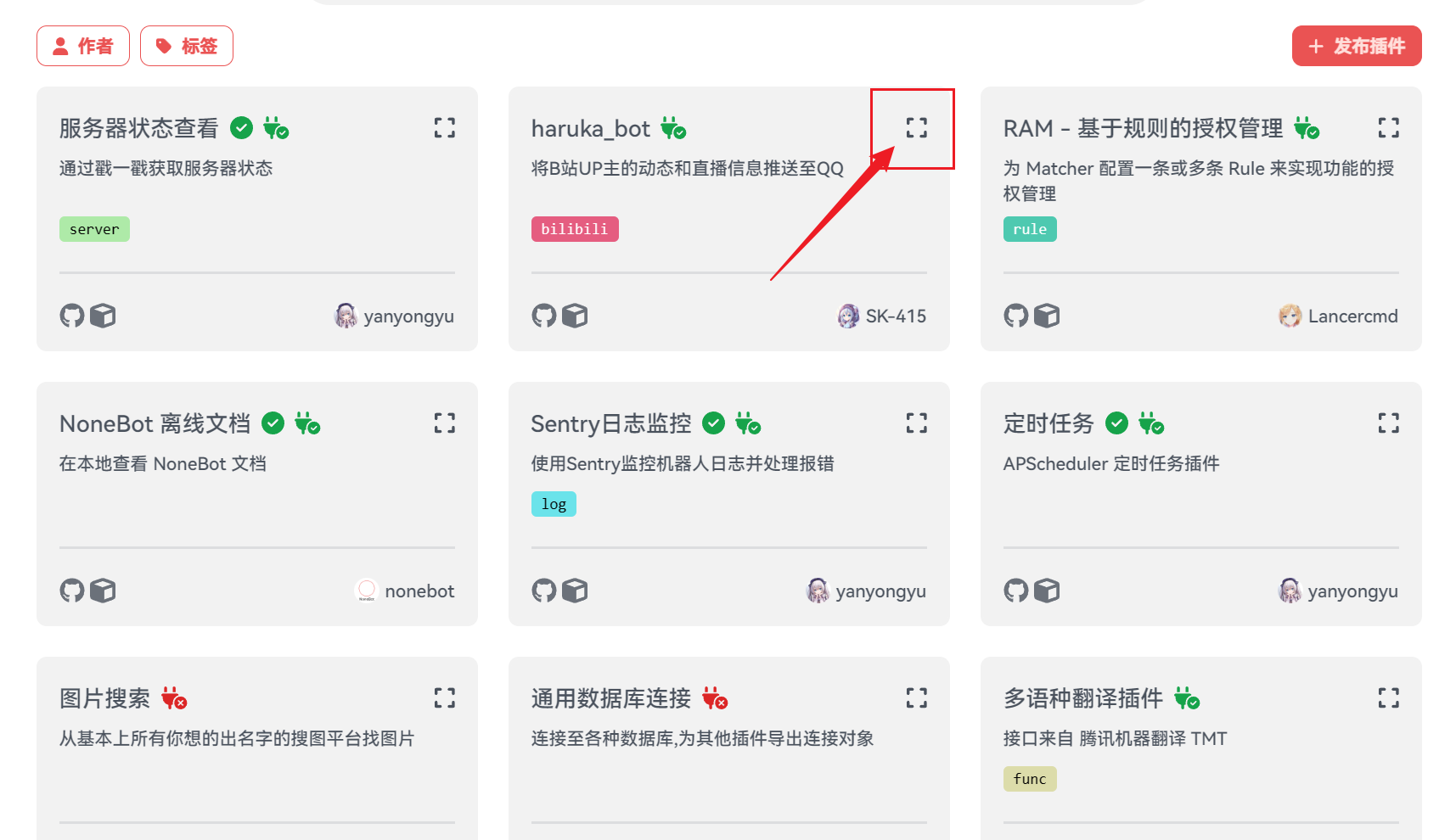Expand the RAM 基于规则的授权管理 card
Viewport: 1456px width, 840px height.
click(1389, 128)
